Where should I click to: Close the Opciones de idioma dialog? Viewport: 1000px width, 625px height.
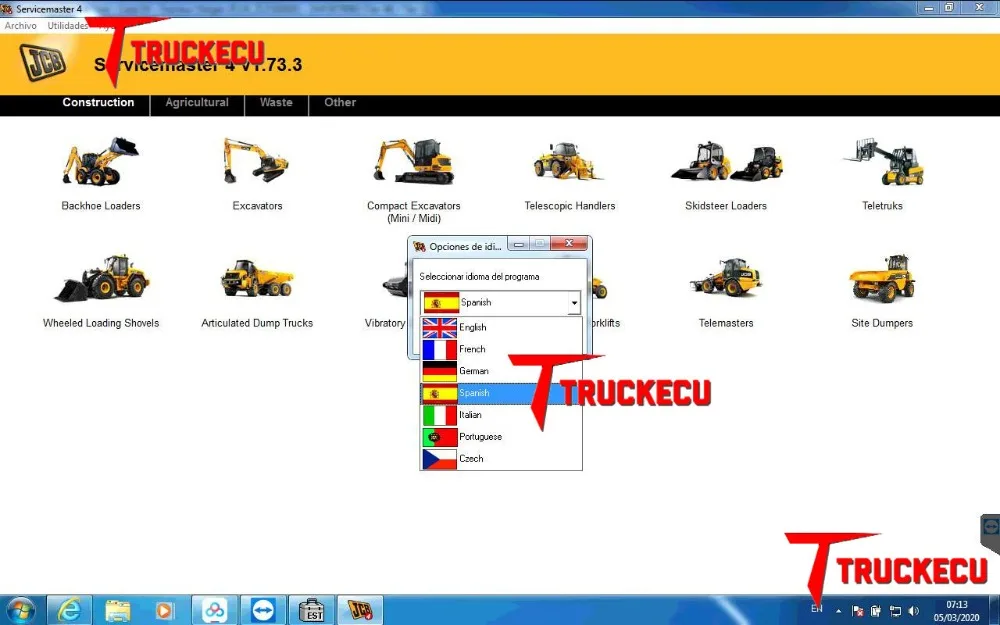point(569,244)
